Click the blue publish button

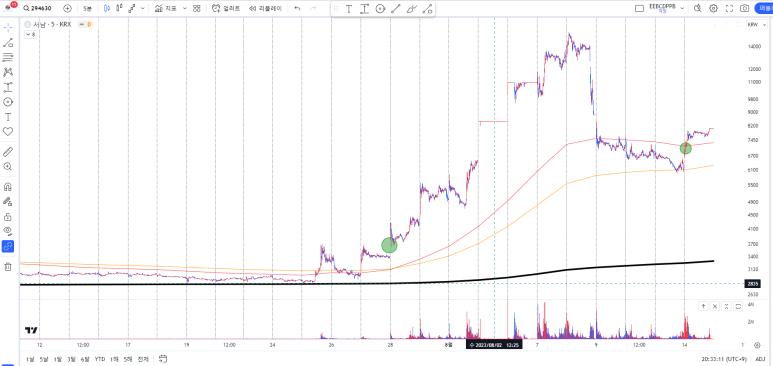pos(765,8)
